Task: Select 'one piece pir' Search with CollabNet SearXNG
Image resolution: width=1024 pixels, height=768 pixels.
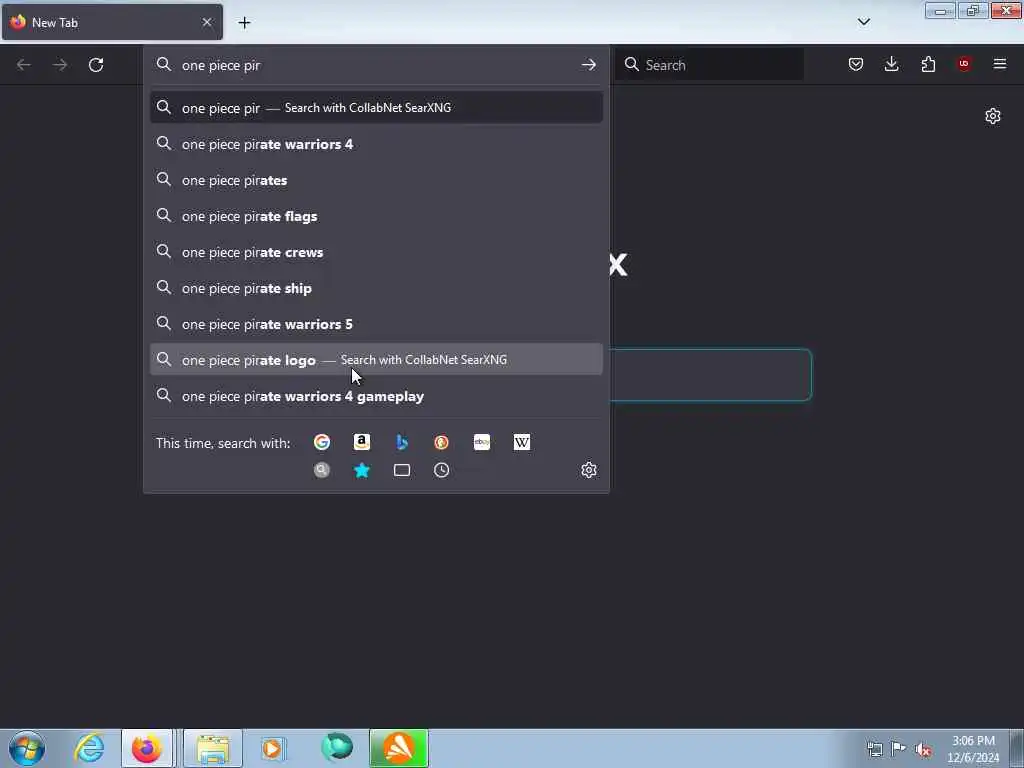Action: coord(376,108)
